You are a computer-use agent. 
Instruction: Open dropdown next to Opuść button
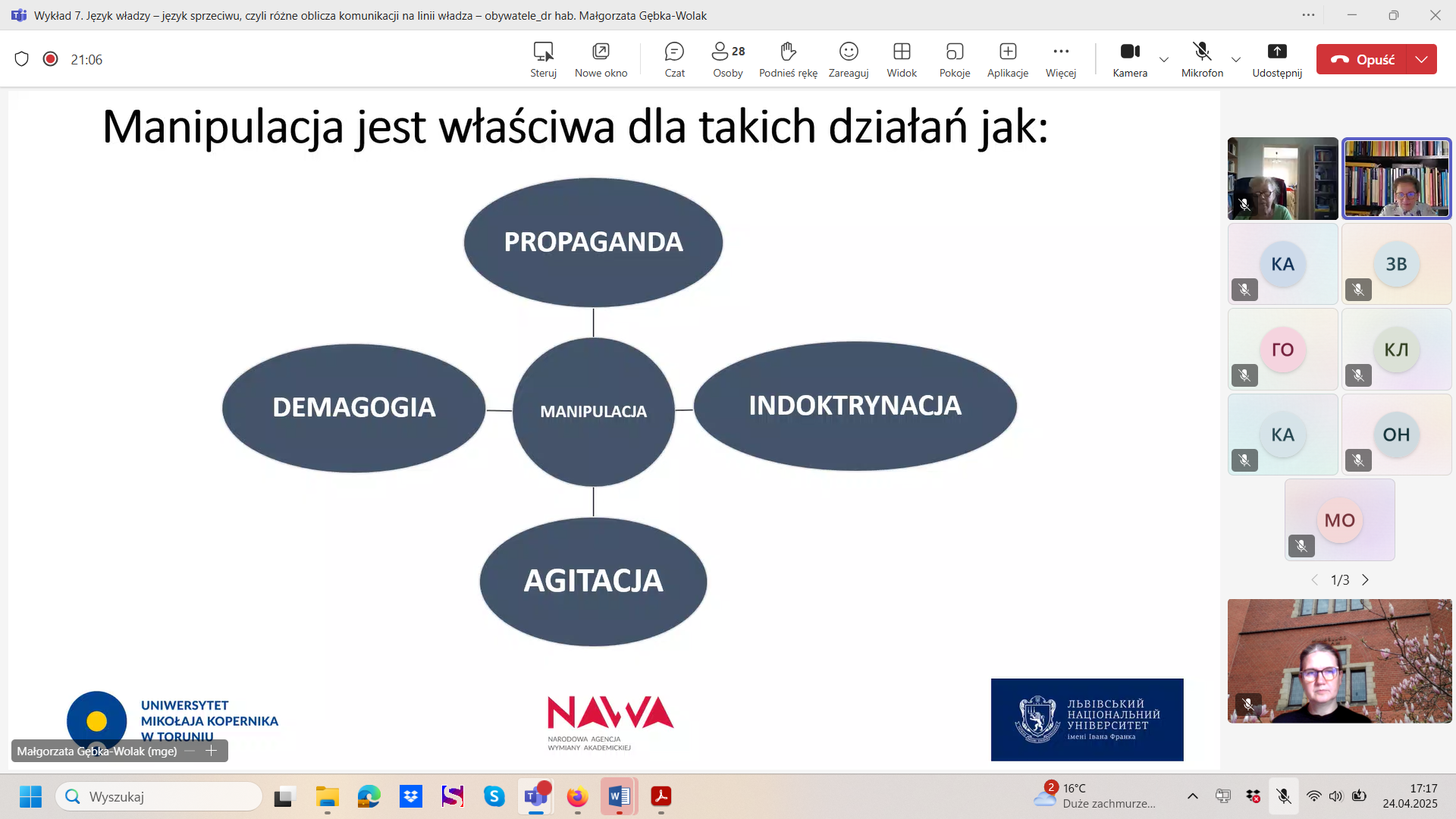1422,59
